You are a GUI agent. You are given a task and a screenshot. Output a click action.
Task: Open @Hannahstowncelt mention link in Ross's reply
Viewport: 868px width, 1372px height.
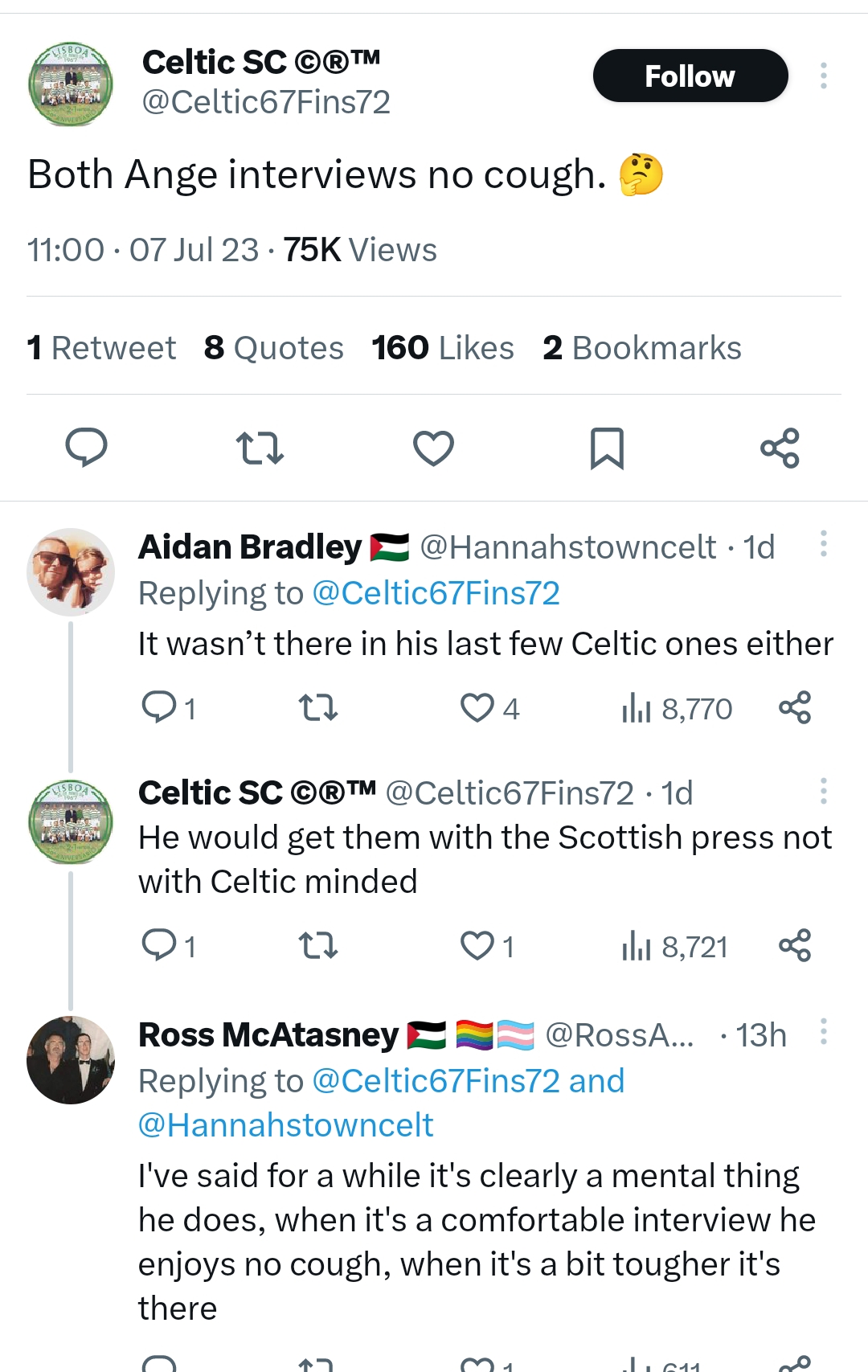coord(285,1125)
